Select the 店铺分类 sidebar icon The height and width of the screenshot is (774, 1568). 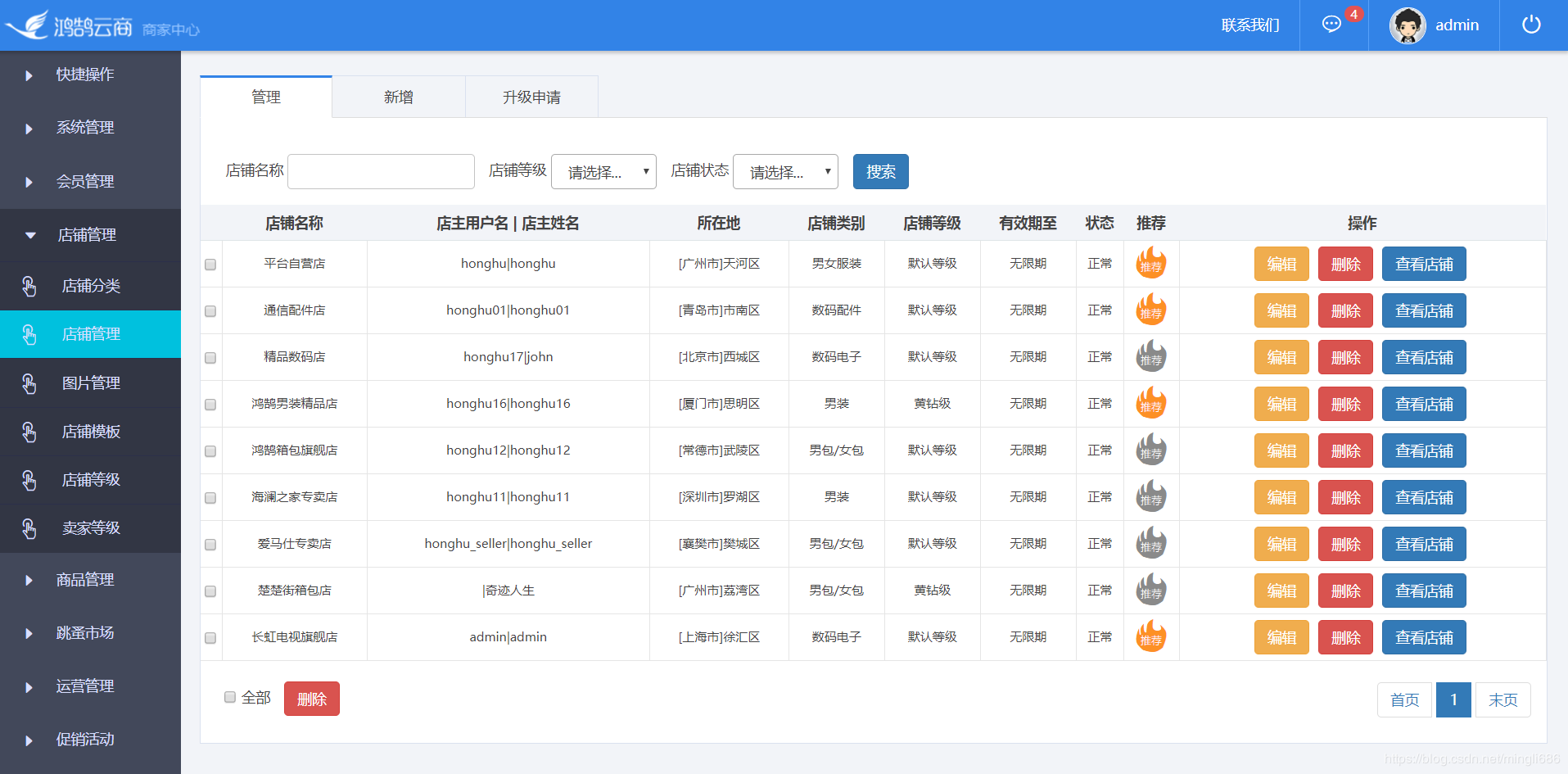point(29,286)
